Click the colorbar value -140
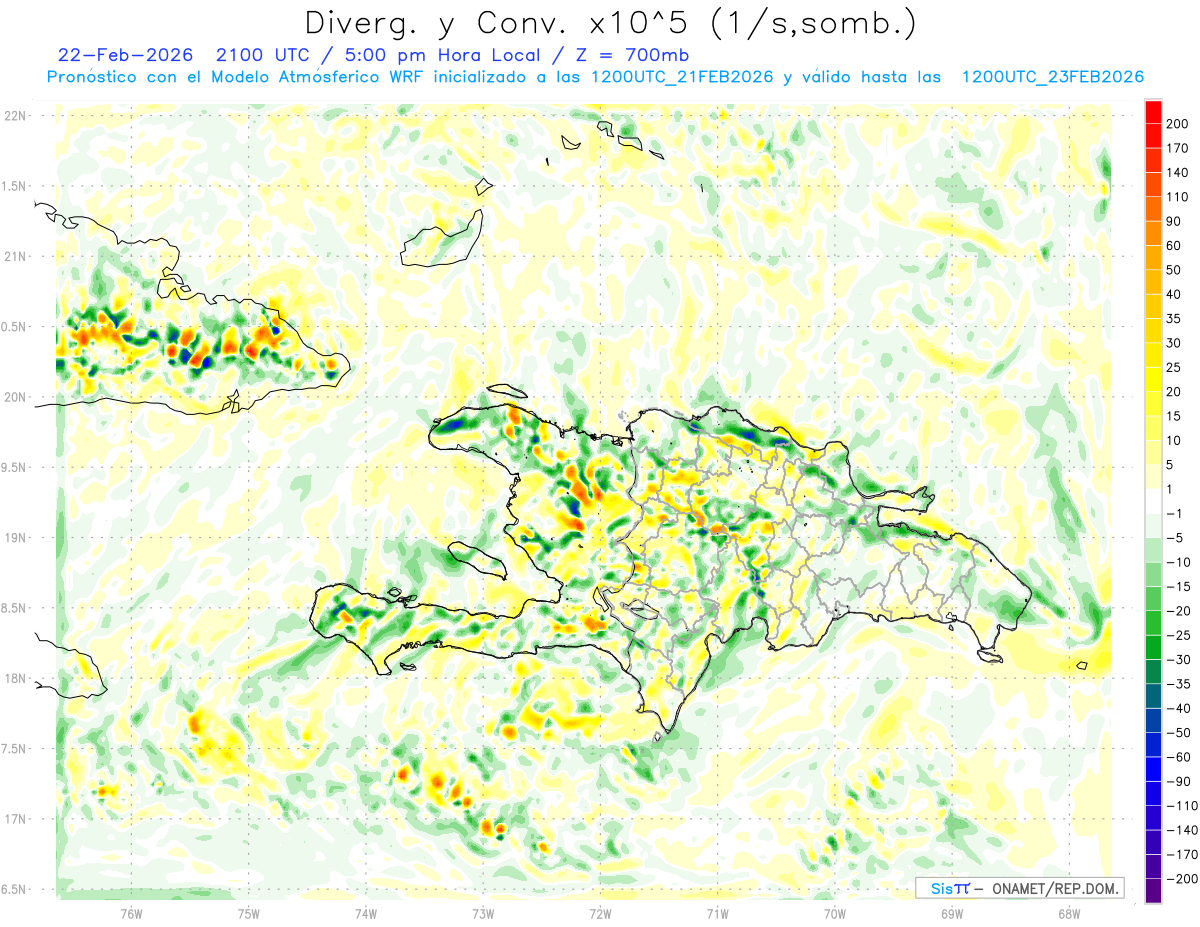1200x927 pixels. point(1183,831)
